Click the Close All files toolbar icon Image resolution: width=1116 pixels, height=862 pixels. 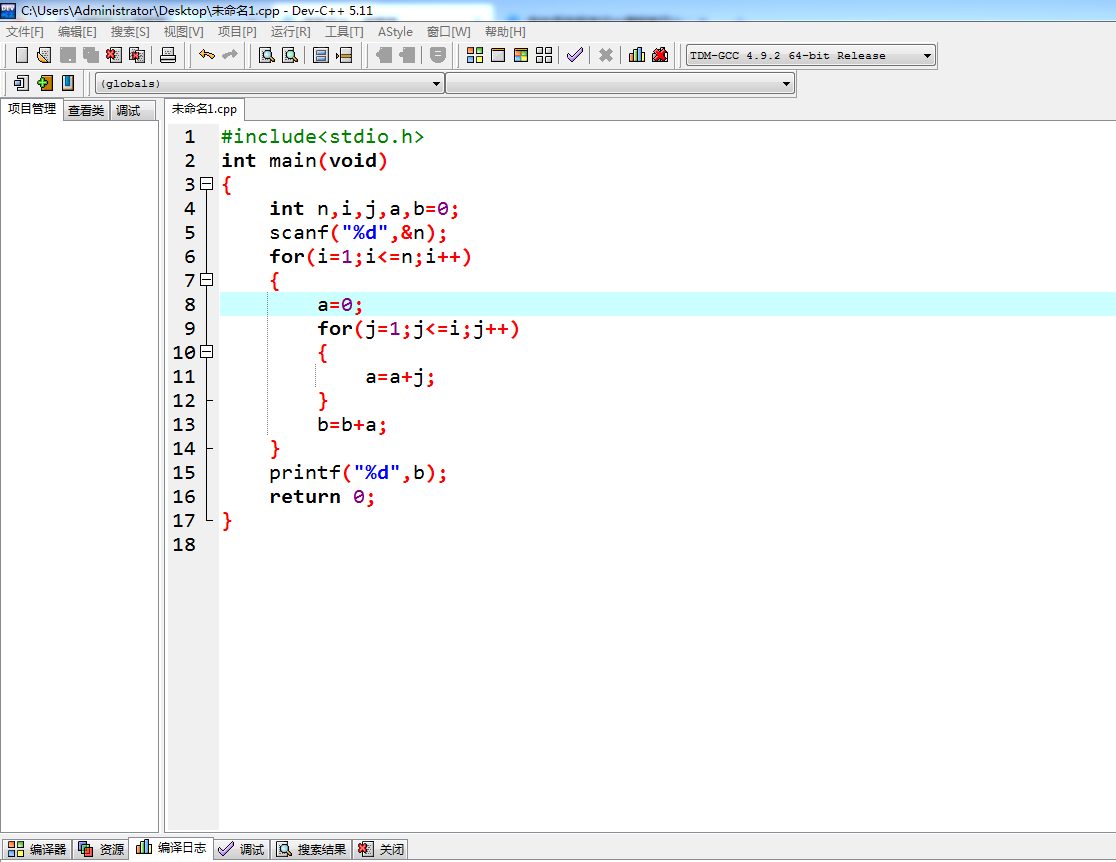pyautogui.click(x=137, y=55)
